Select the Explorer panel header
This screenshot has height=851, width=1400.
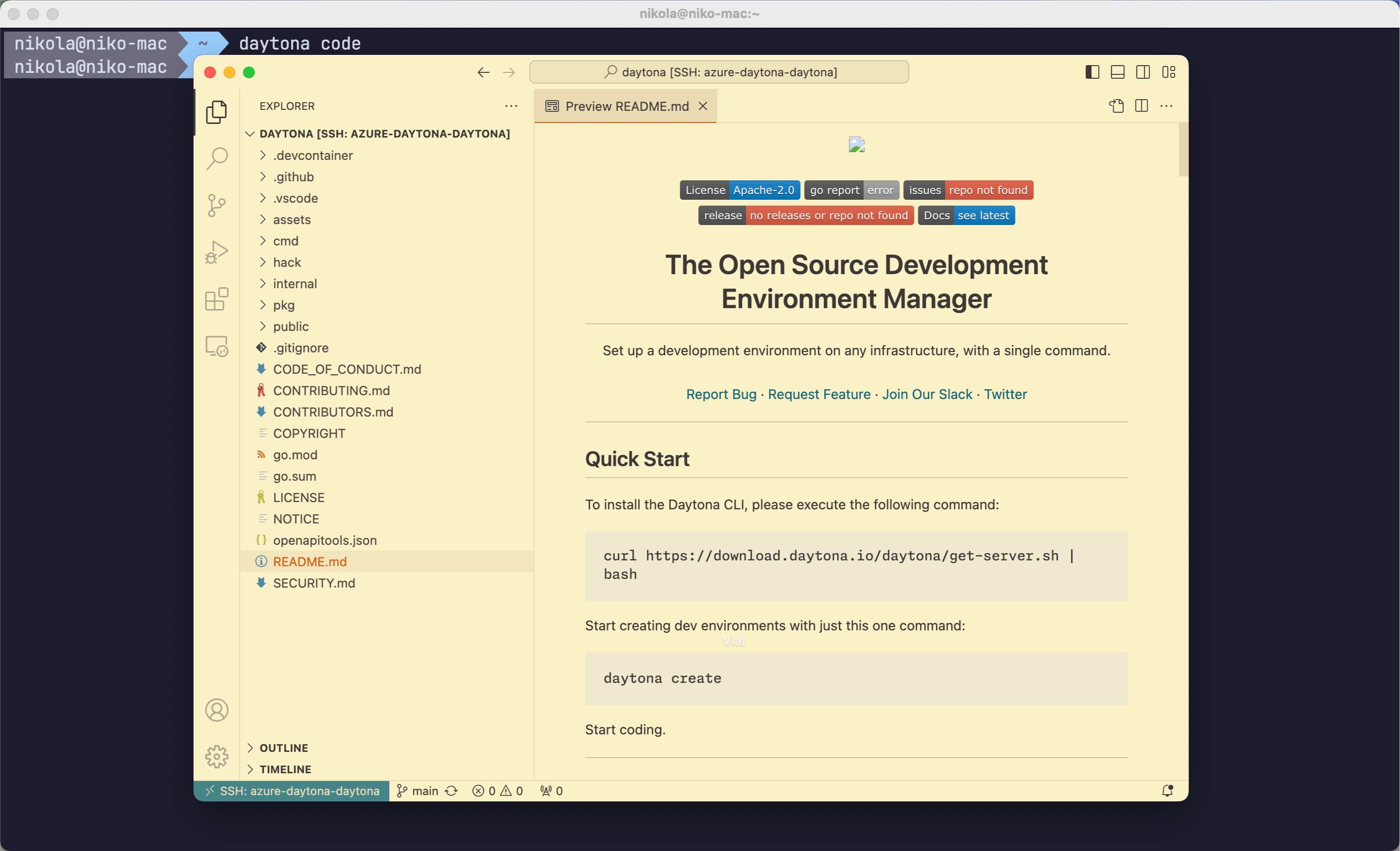point(287,105)
